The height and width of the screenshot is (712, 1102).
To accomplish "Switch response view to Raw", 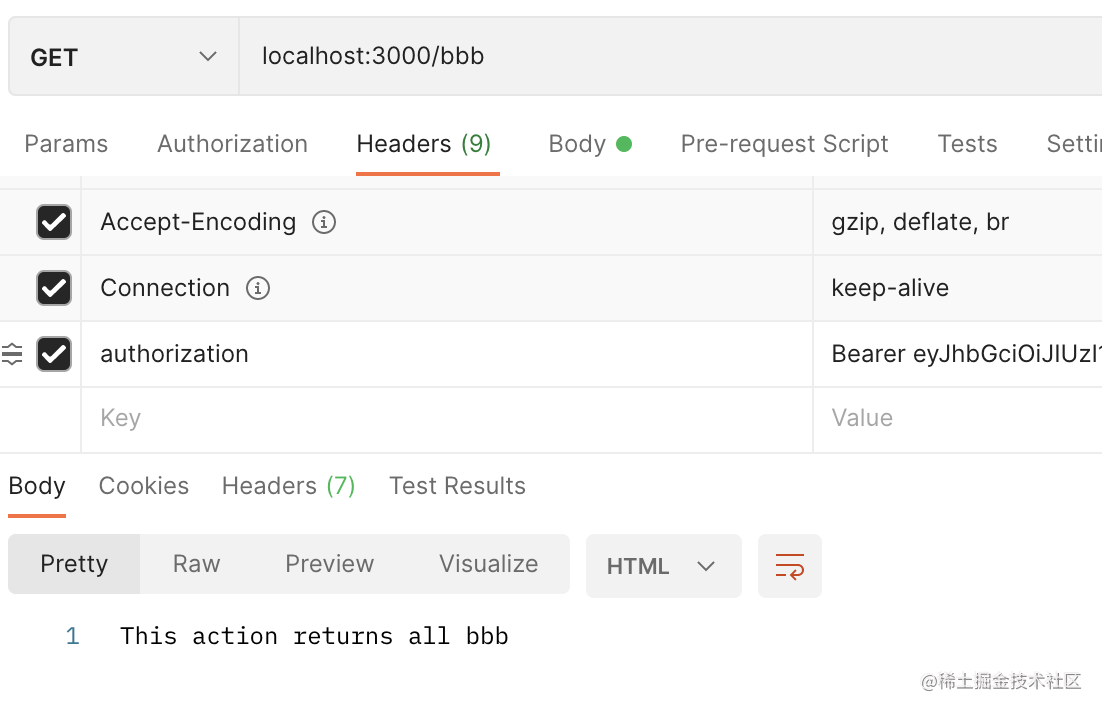I will point(196,564).
